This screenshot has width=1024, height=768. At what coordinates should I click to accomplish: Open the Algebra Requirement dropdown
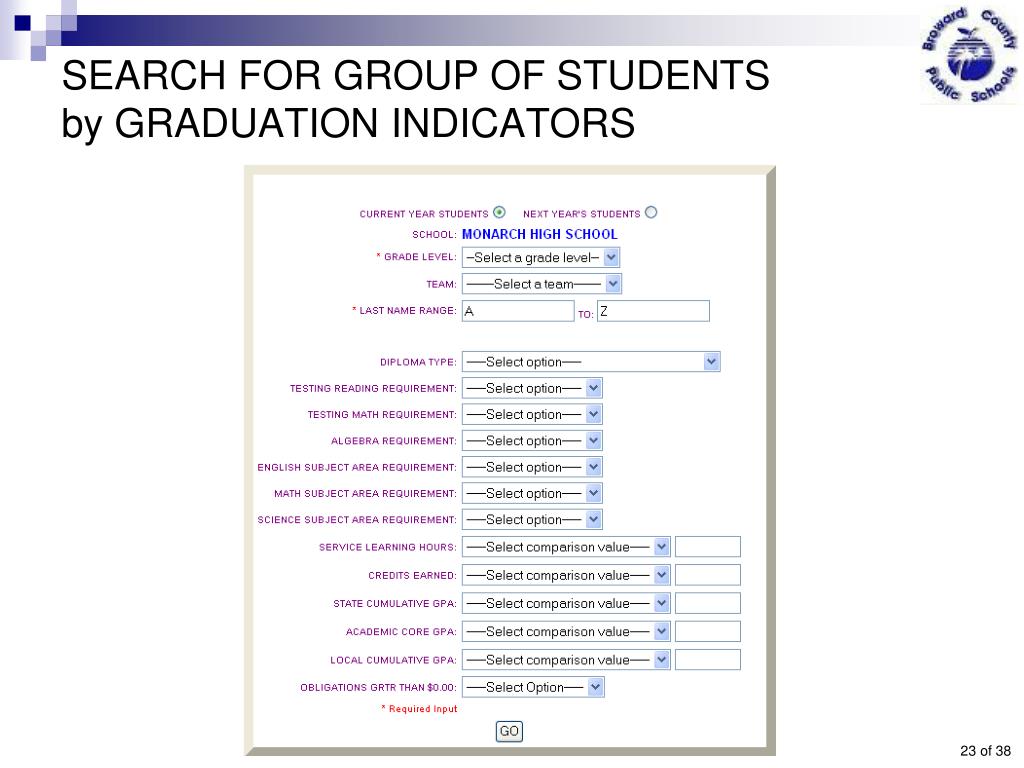(x=532, y=441)
